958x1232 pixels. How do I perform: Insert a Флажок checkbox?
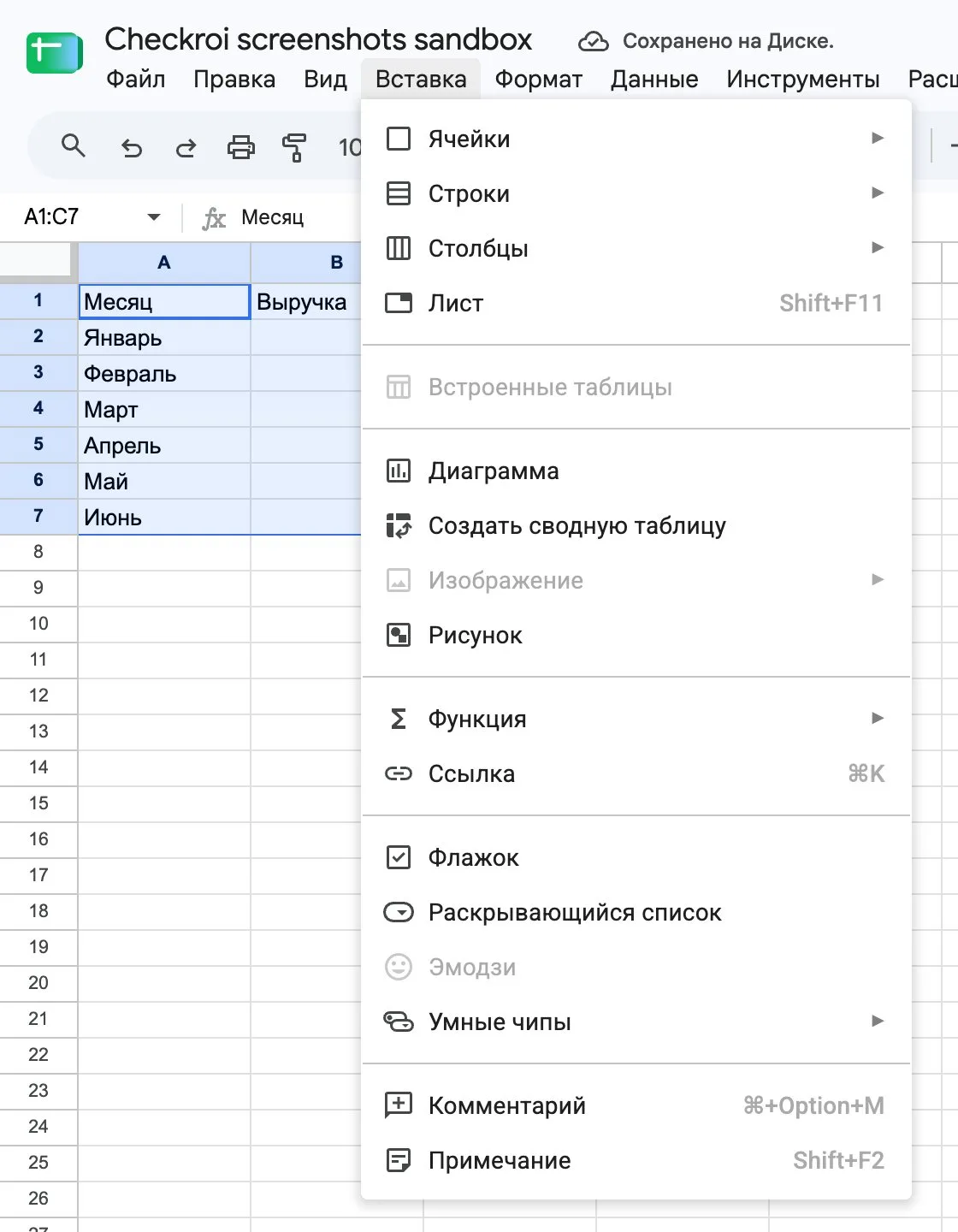[x=636, y=857]
